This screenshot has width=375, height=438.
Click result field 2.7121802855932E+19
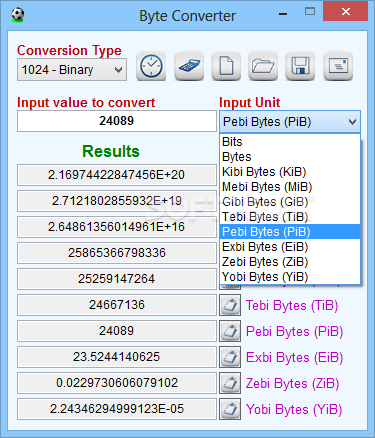pos(117,201)
